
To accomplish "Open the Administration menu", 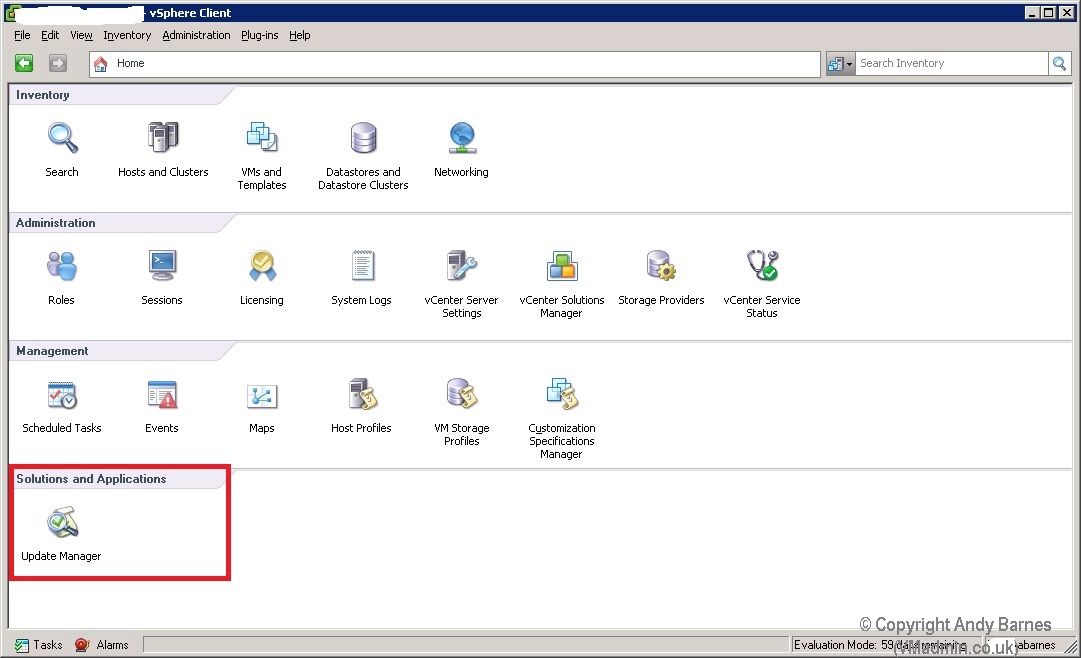I will [x=196, y=35].
